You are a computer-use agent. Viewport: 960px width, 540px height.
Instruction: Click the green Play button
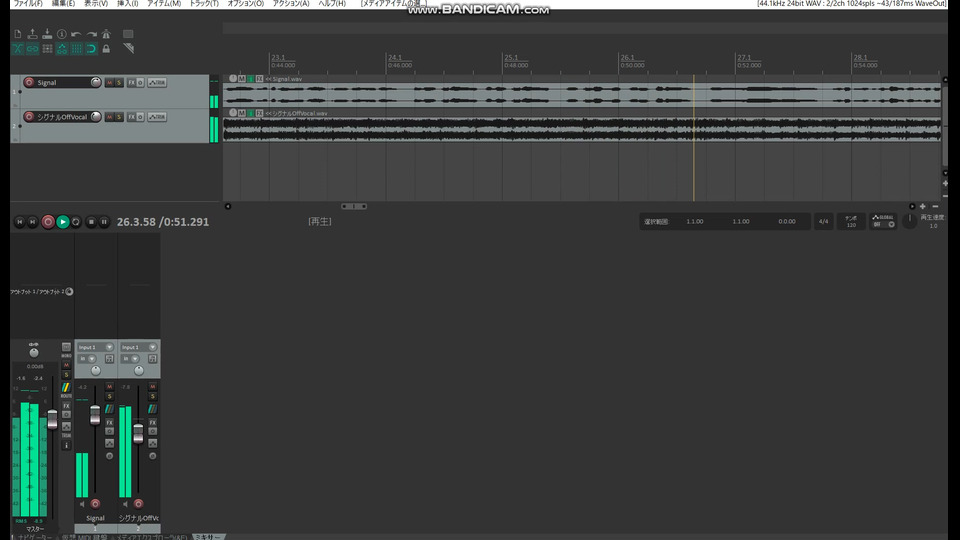pyautogui.click(x=62, y=222)
